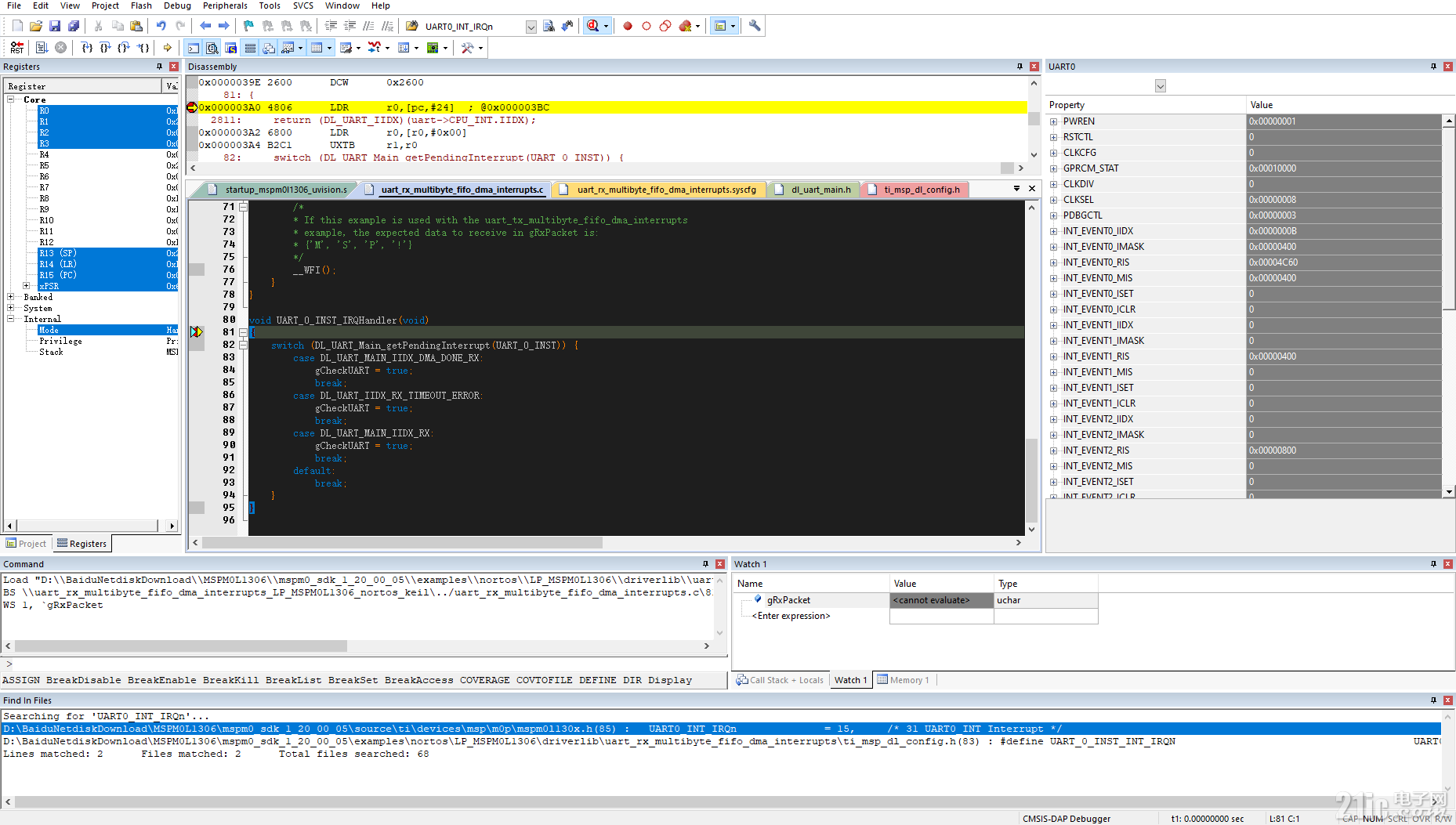The width and height of the screenshot is (1456, 825).
Task: Run program execution icon
Action: [42, 48]
